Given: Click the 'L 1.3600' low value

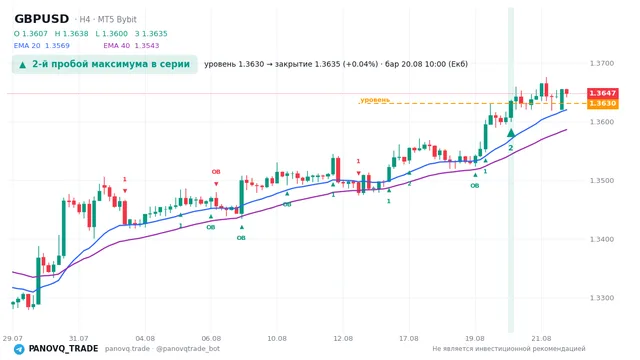Looking at the screenshot, I should point(111,34).
